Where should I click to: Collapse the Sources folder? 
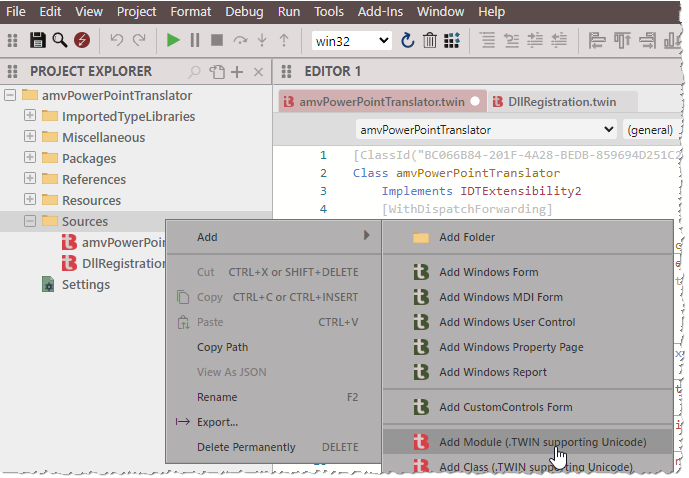30,222
